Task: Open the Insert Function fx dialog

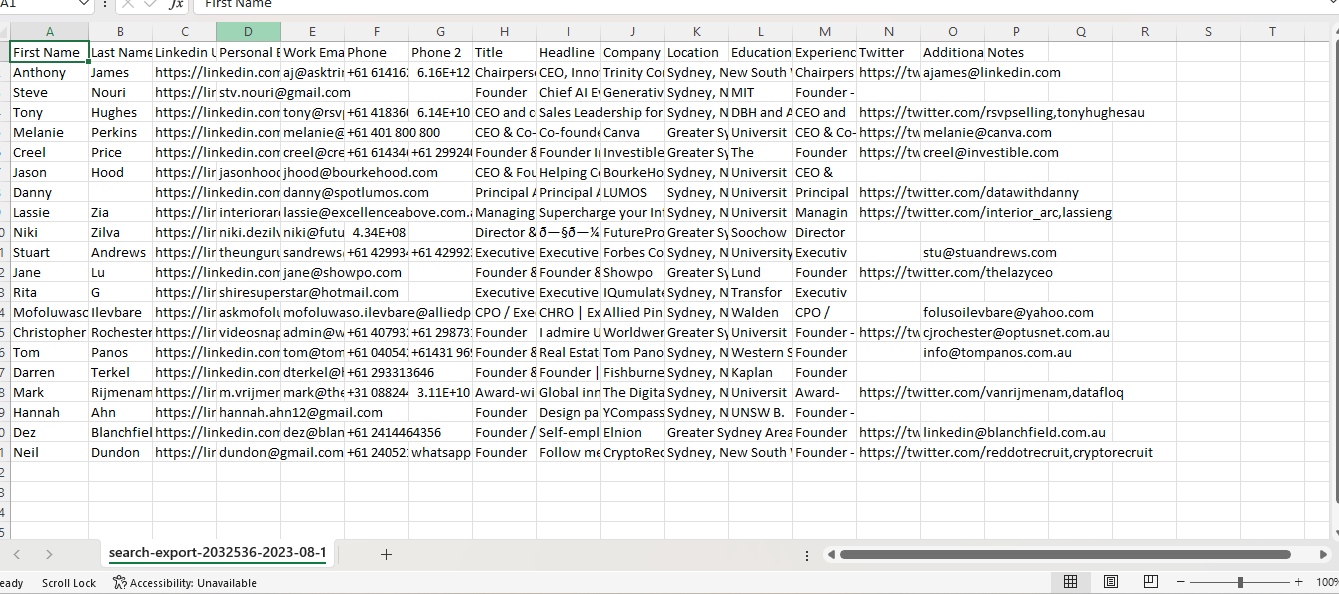Action: [x=176, y=5]
